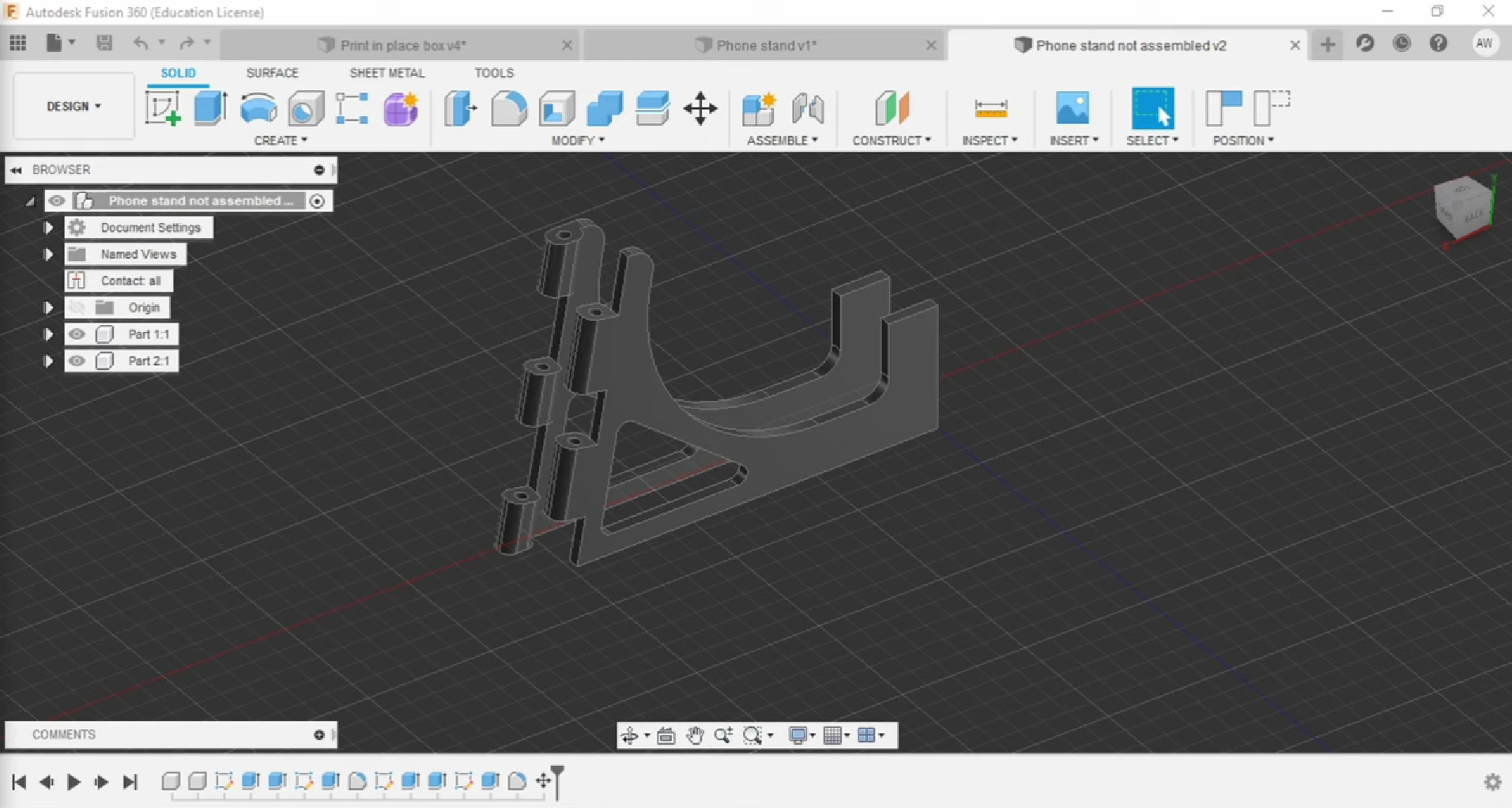Open the Job Status clock icon
This screenshot has width=1512, height=808.
1401,43
